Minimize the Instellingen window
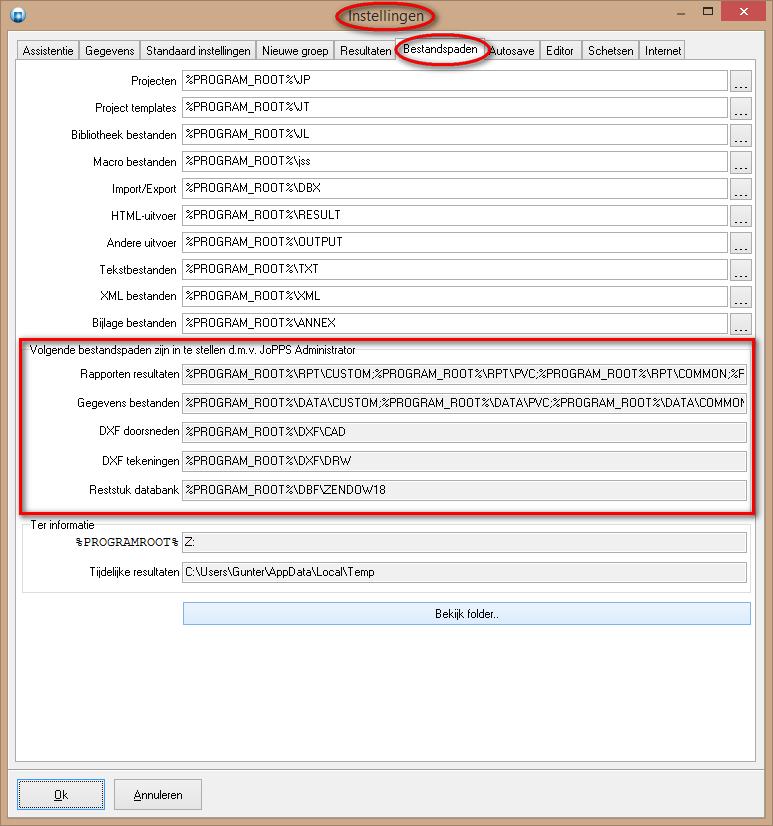The height and width of the screenshot is (826, 773). (681, 13)
